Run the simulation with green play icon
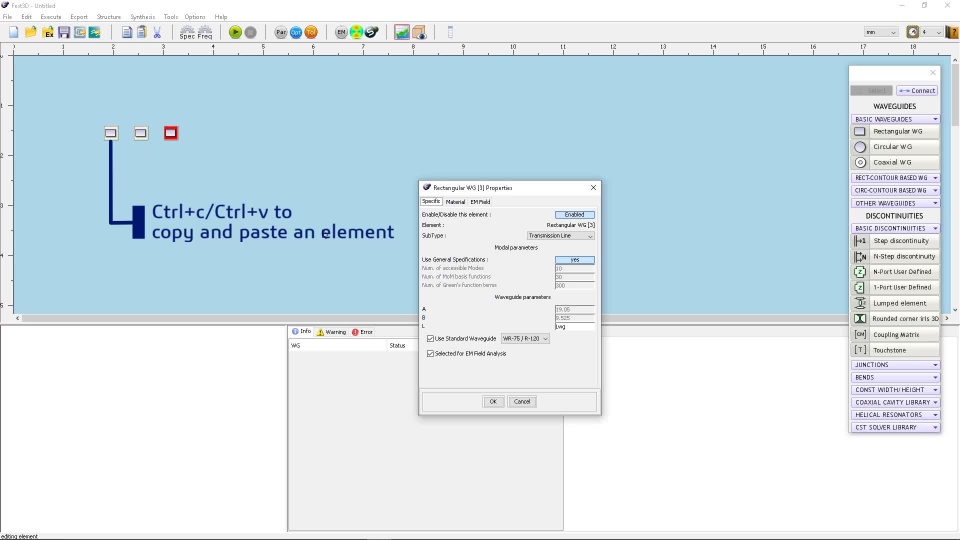Screen dimensions: 960x540 [x=235, y=32]
